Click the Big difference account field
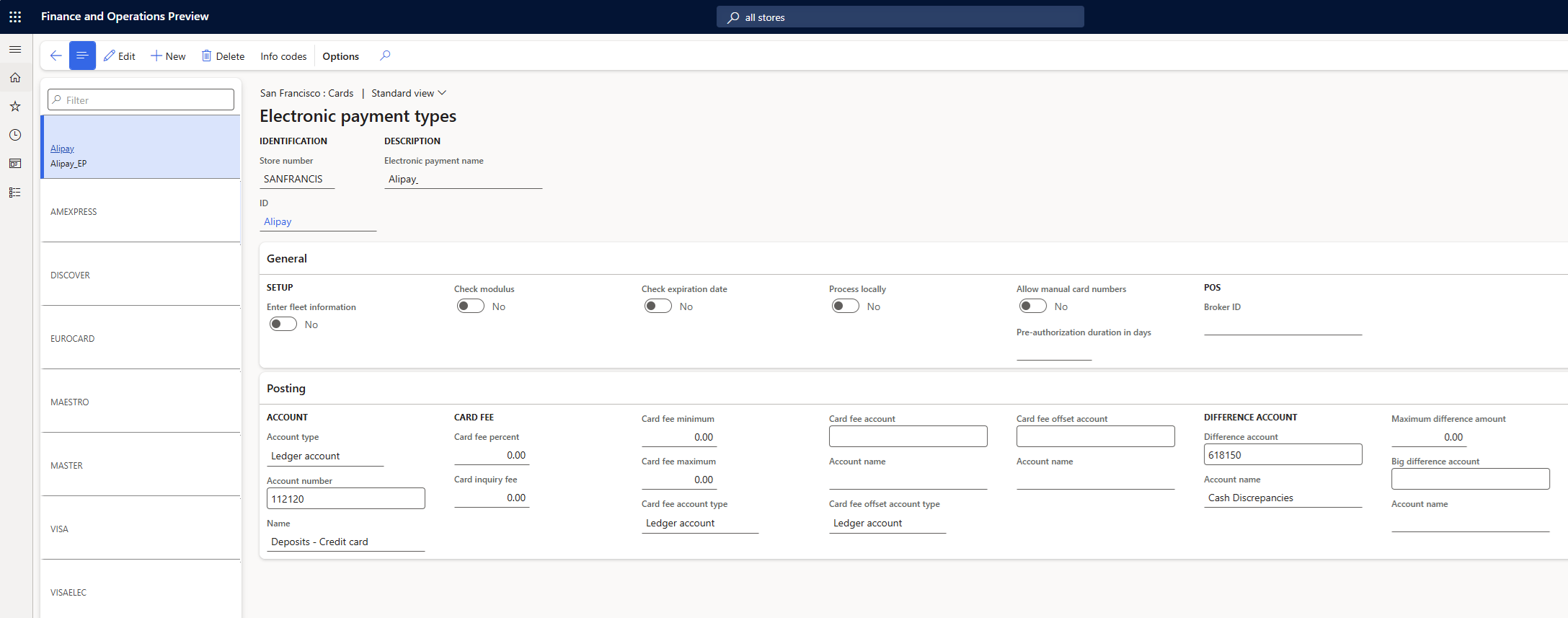The image size is (1568, 618). click(x=1471, y=479)
